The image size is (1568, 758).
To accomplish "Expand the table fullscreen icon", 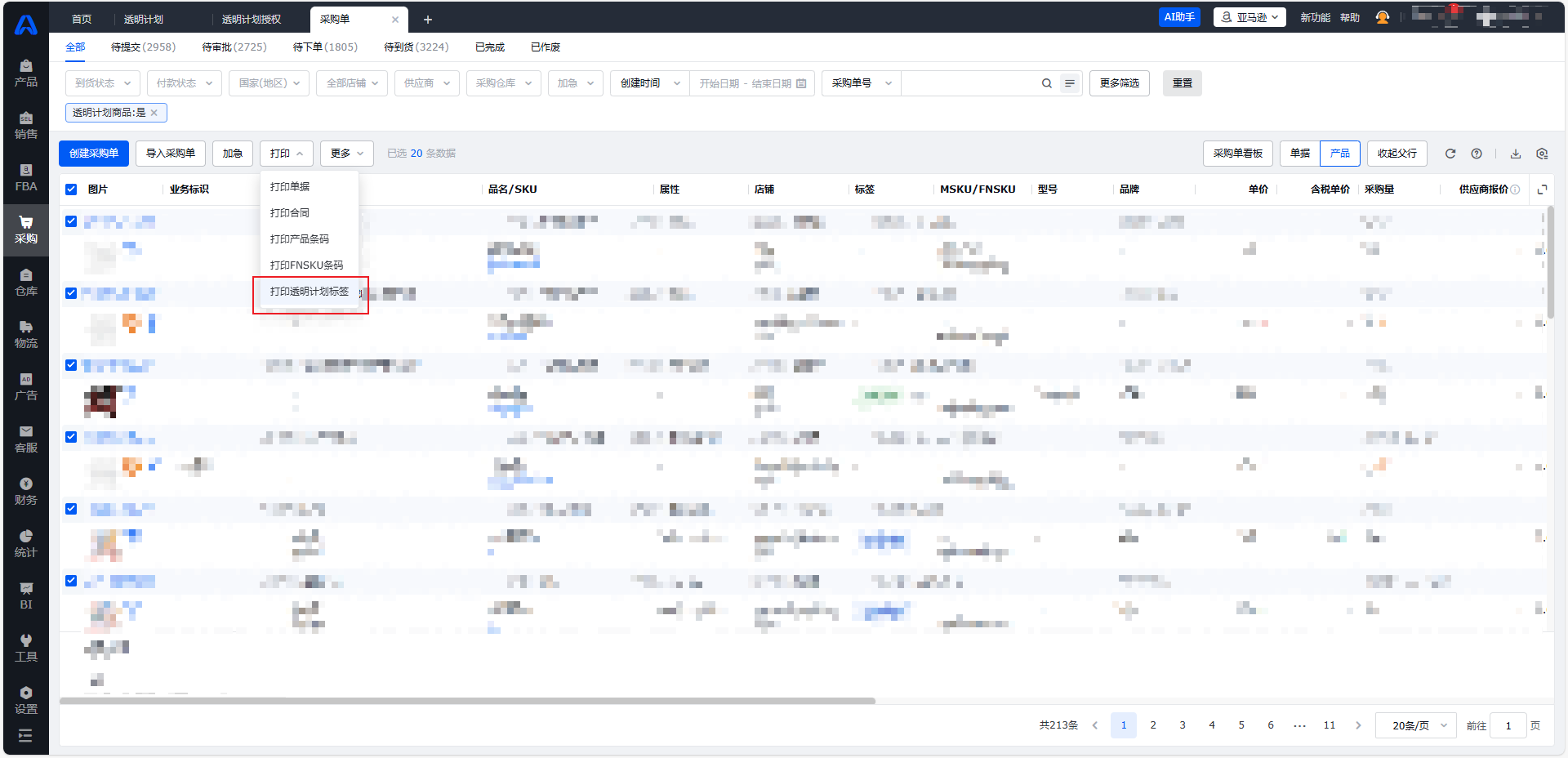I will click(x=1542, y=189).
